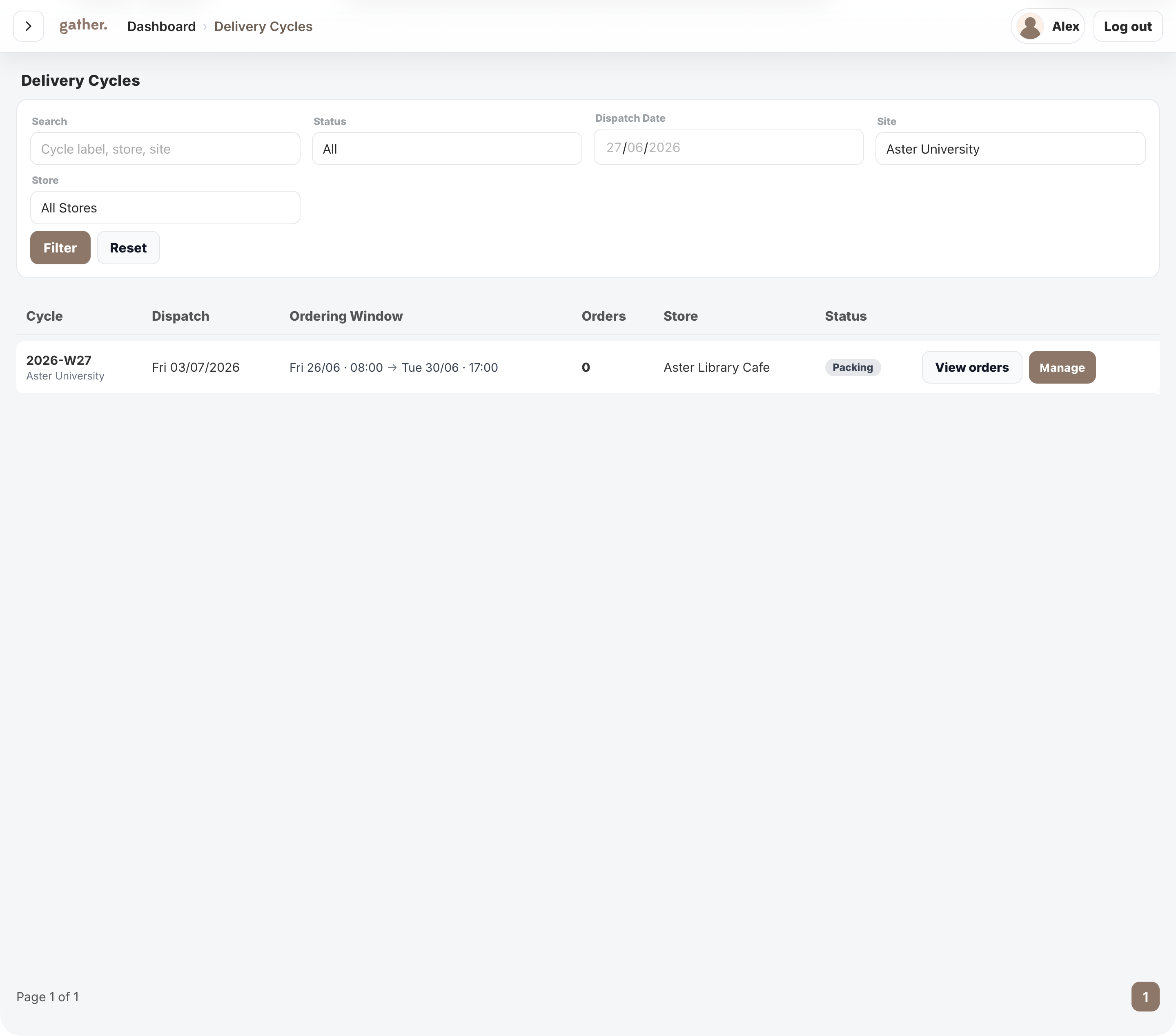Open Alex's user avatar menu
Screen dimensions: 1176x1036
pos(1047,27)
